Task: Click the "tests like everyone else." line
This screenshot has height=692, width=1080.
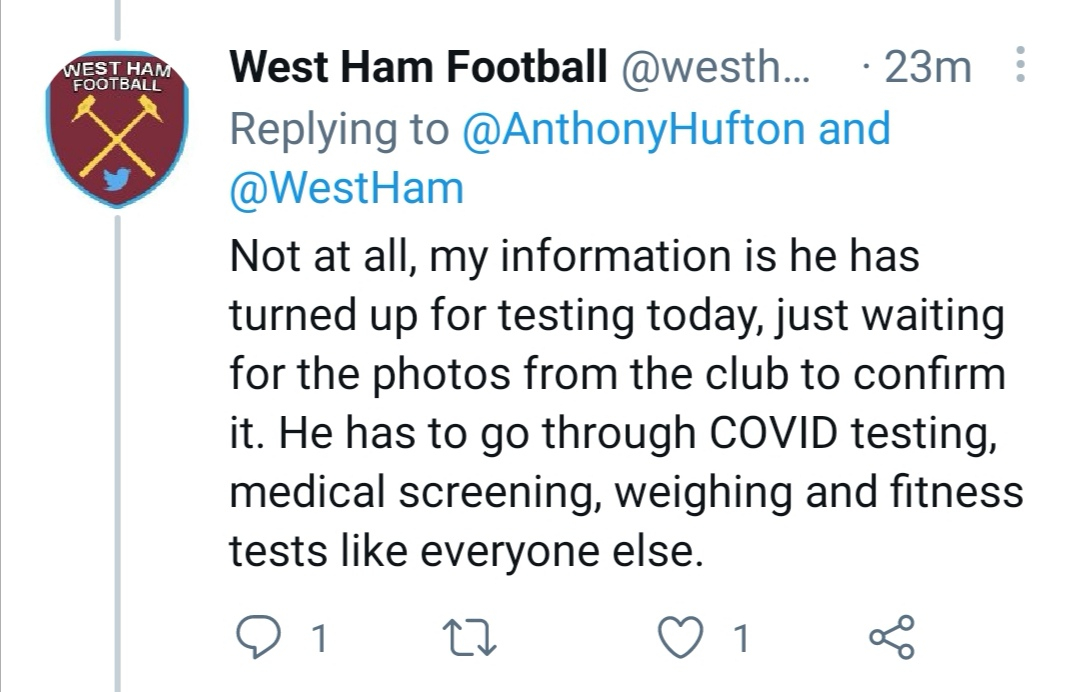Action: pyautogui.click(x=460, y=551)
